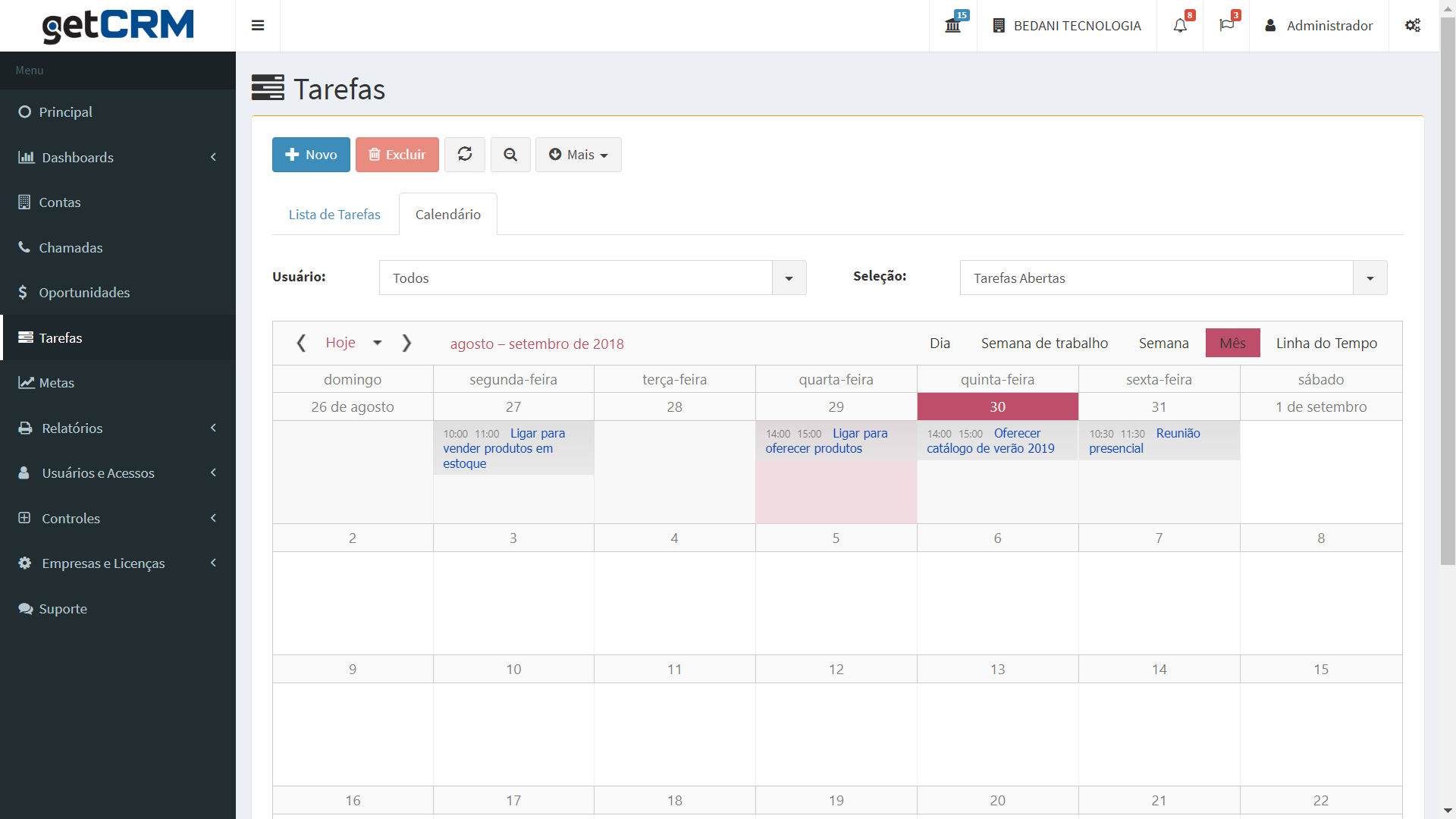Expand Relatórios sidebar submenu
The width and height of the screenshot is (1456, 819).
(x=118, y=428)
